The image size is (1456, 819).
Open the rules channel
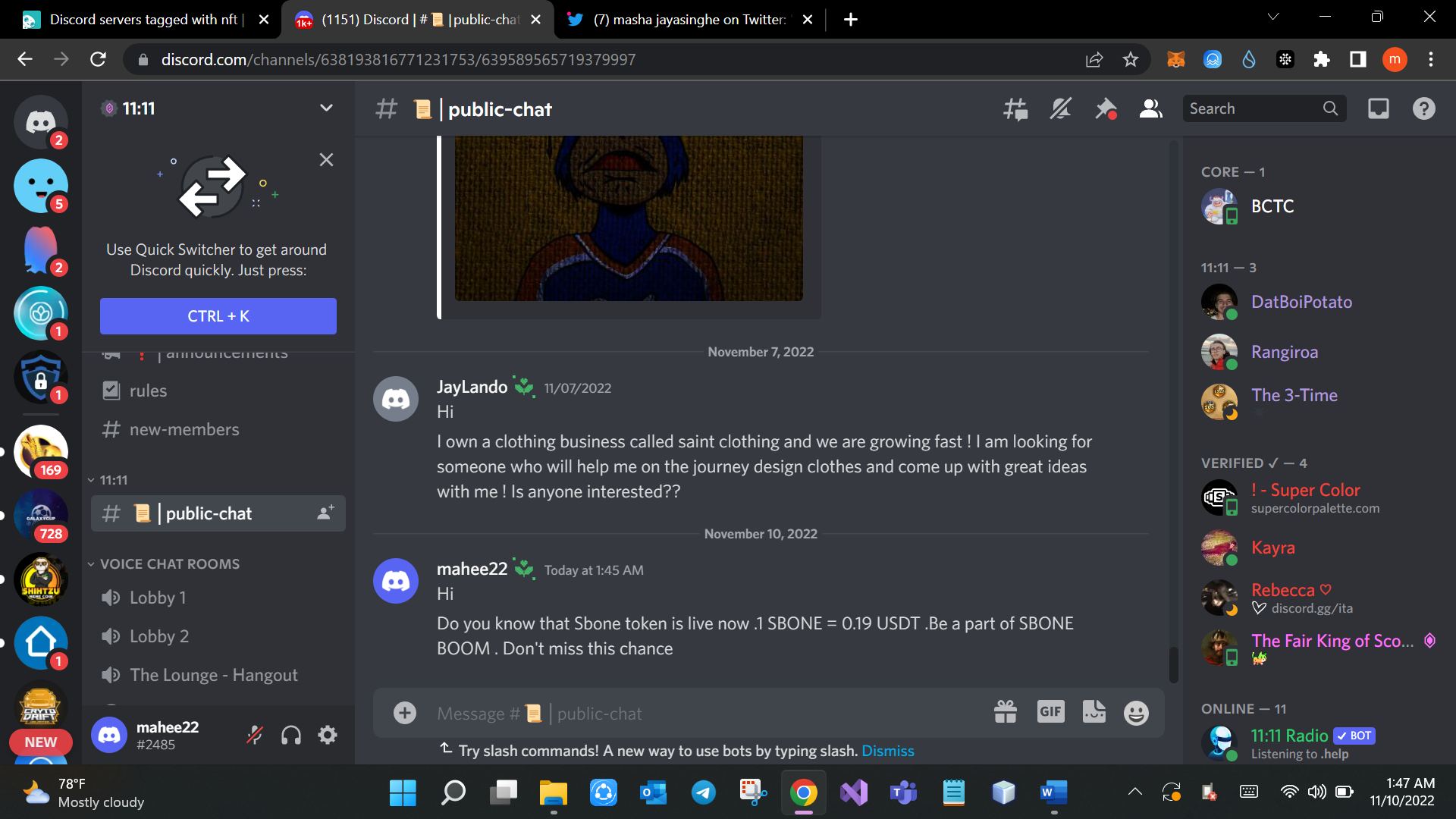tap(218, 391)
